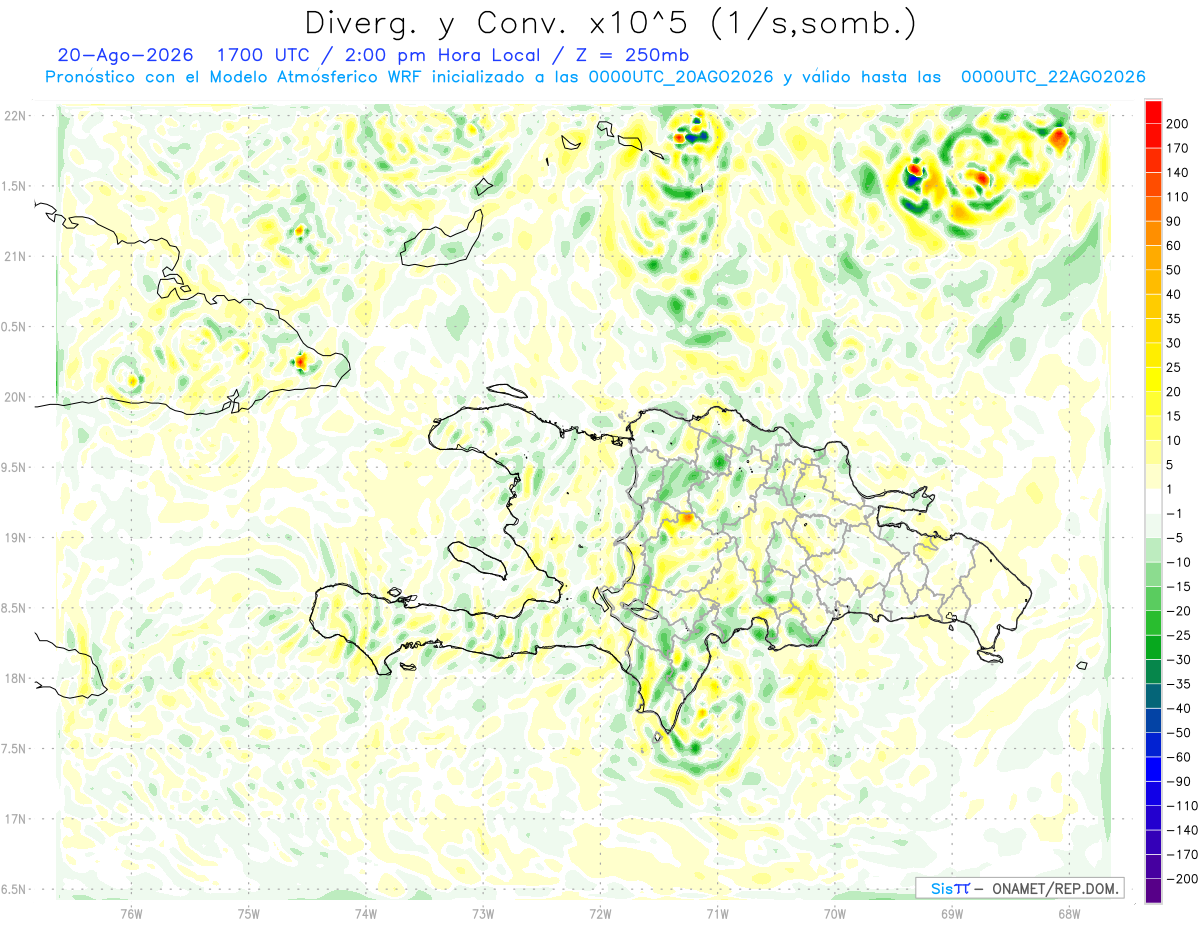Viewport: 1200px width, 927px height.
Task: Click the 'ONAMET/REP.DOM.' credit label
Action: point(1055,889)
